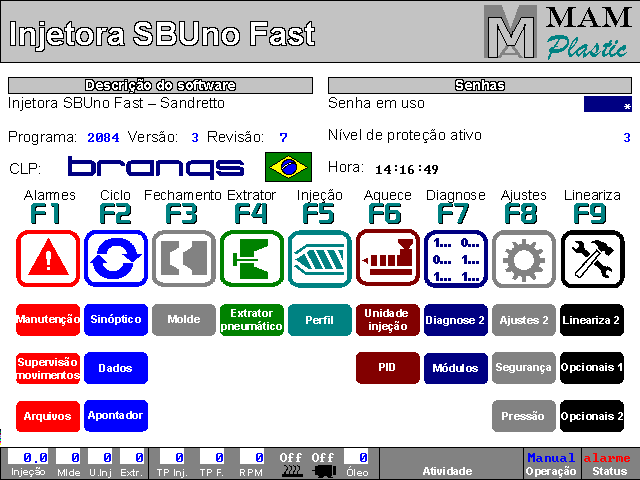
Task: Select the F5 function key label
Action: (x=318, y=214)
